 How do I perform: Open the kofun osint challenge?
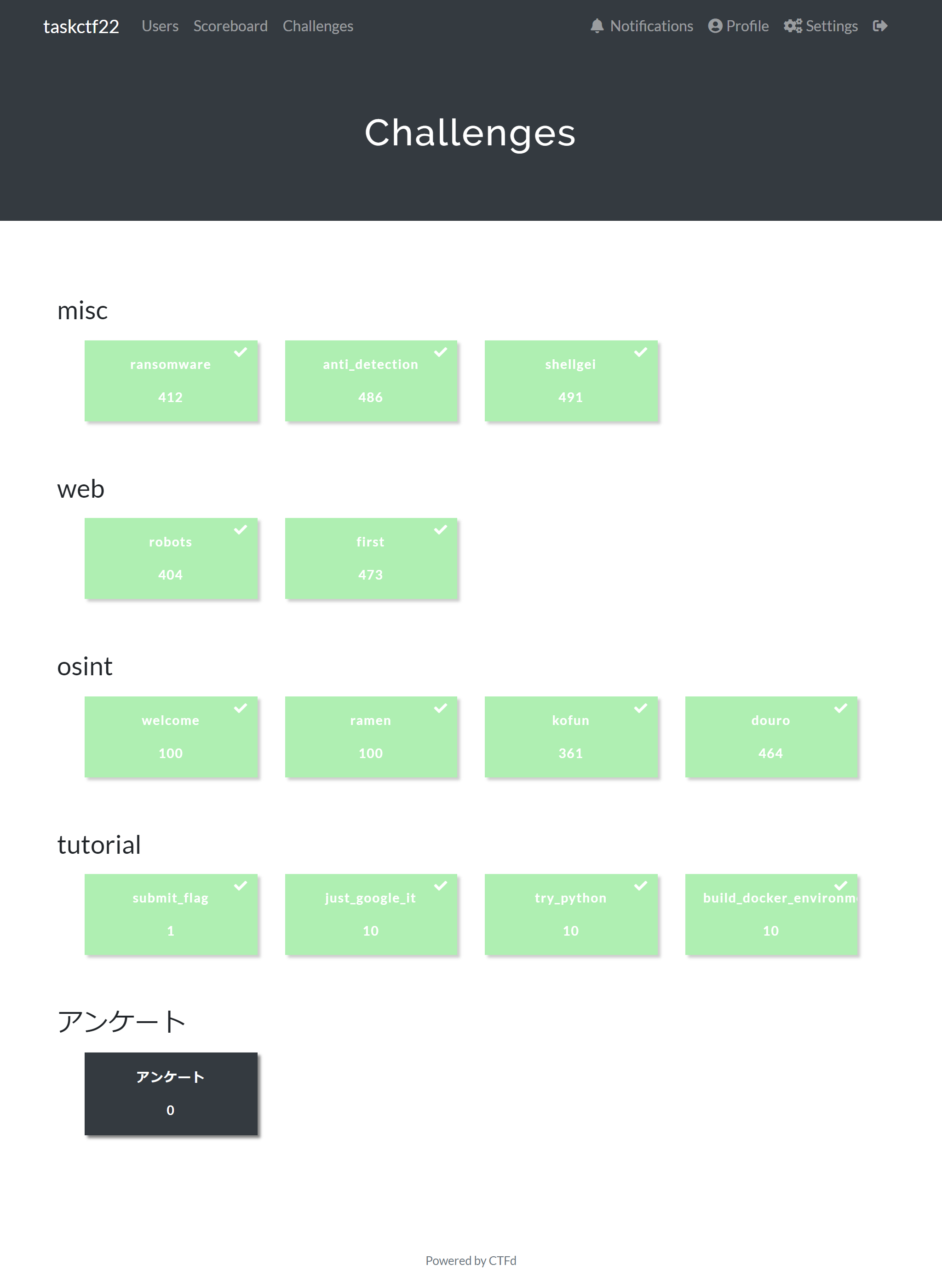tap(571, 736)
